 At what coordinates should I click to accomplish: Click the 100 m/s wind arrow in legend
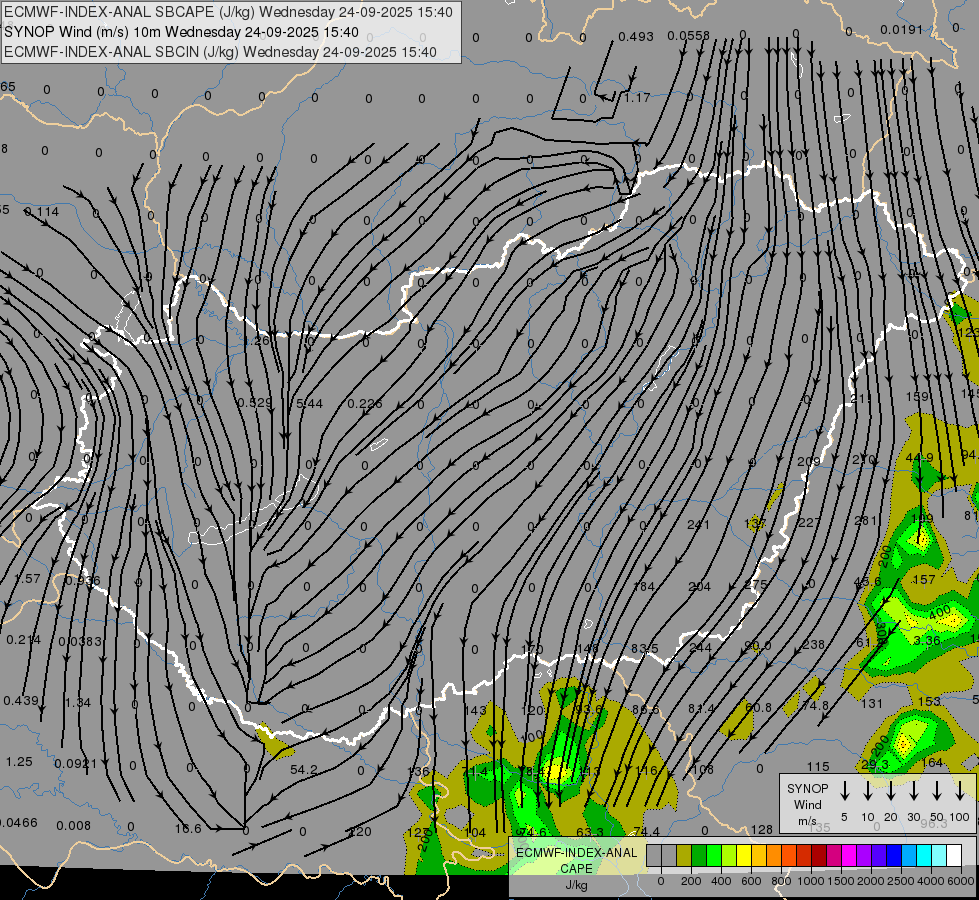pyautogui.click(x=960, y=791)
